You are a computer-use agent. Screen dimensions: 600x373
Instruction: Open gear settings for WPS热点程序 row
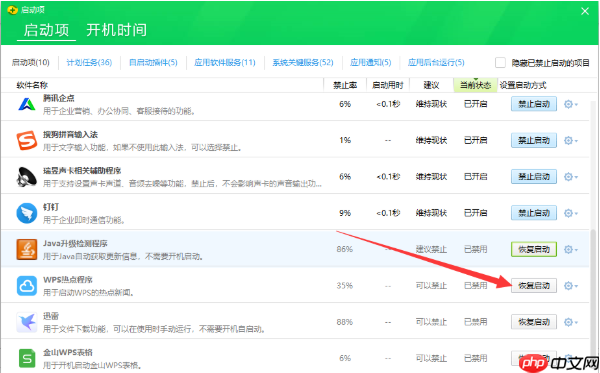click(x=571, y=286)
